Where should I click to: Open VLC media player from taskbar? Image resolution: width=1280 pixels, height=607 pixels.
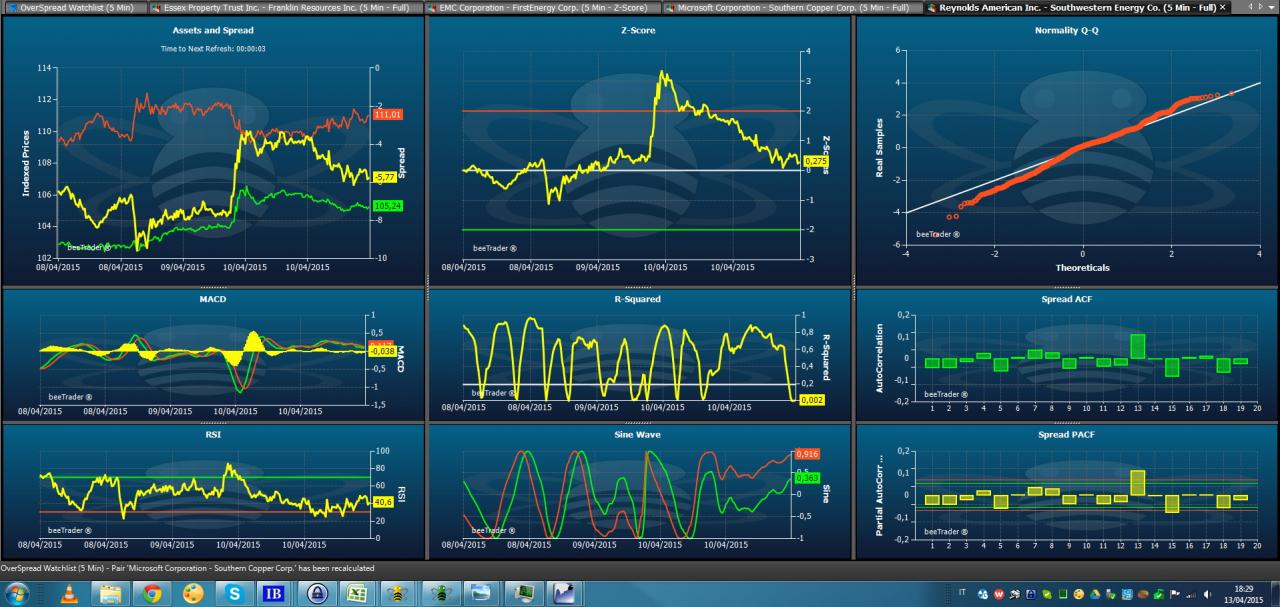point(69,593)
